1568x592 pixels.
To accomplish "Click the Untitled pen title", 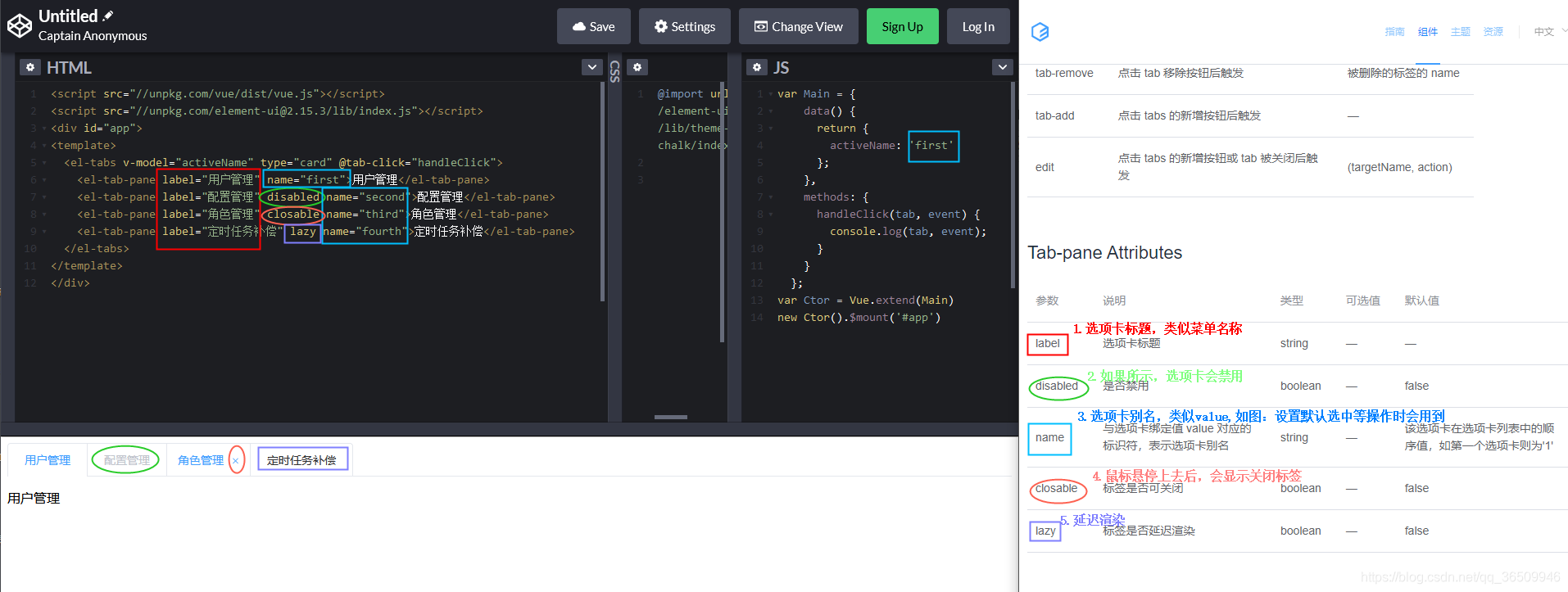I will coord(68,16).
